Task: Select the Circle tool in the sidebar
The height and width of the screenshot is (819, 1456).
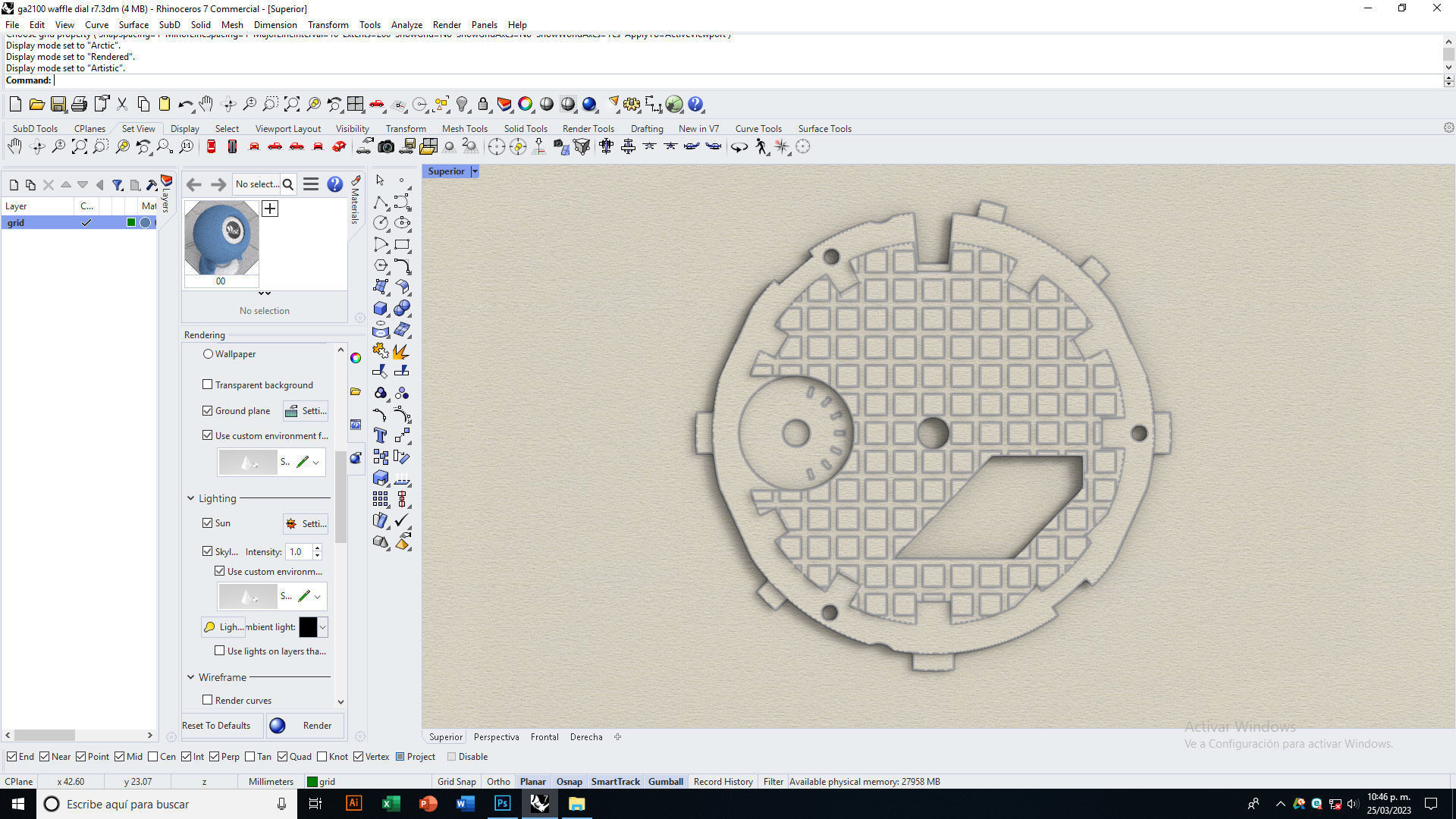Action: click(381, 223)
